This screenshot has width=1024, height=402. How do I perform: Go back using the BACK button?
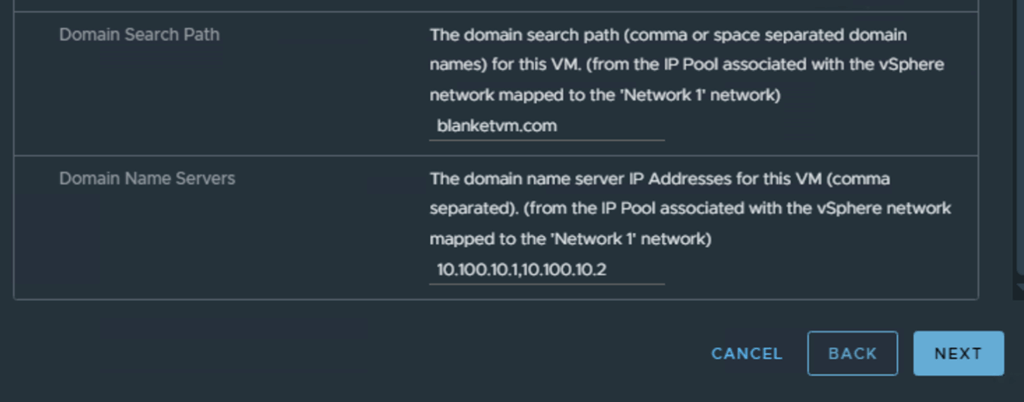852,353
